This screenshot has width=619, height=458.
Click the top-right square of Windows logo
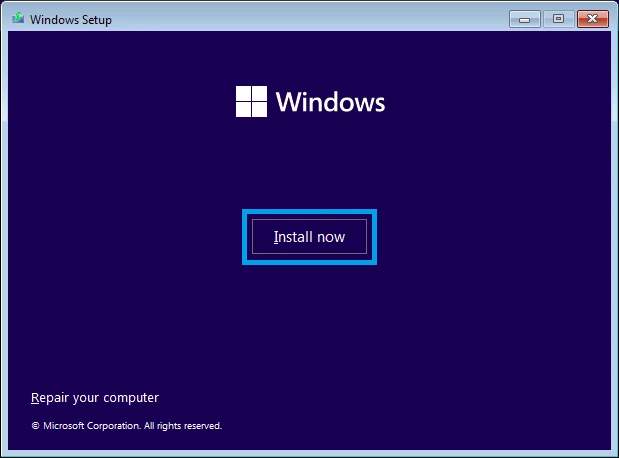point(258,93)
